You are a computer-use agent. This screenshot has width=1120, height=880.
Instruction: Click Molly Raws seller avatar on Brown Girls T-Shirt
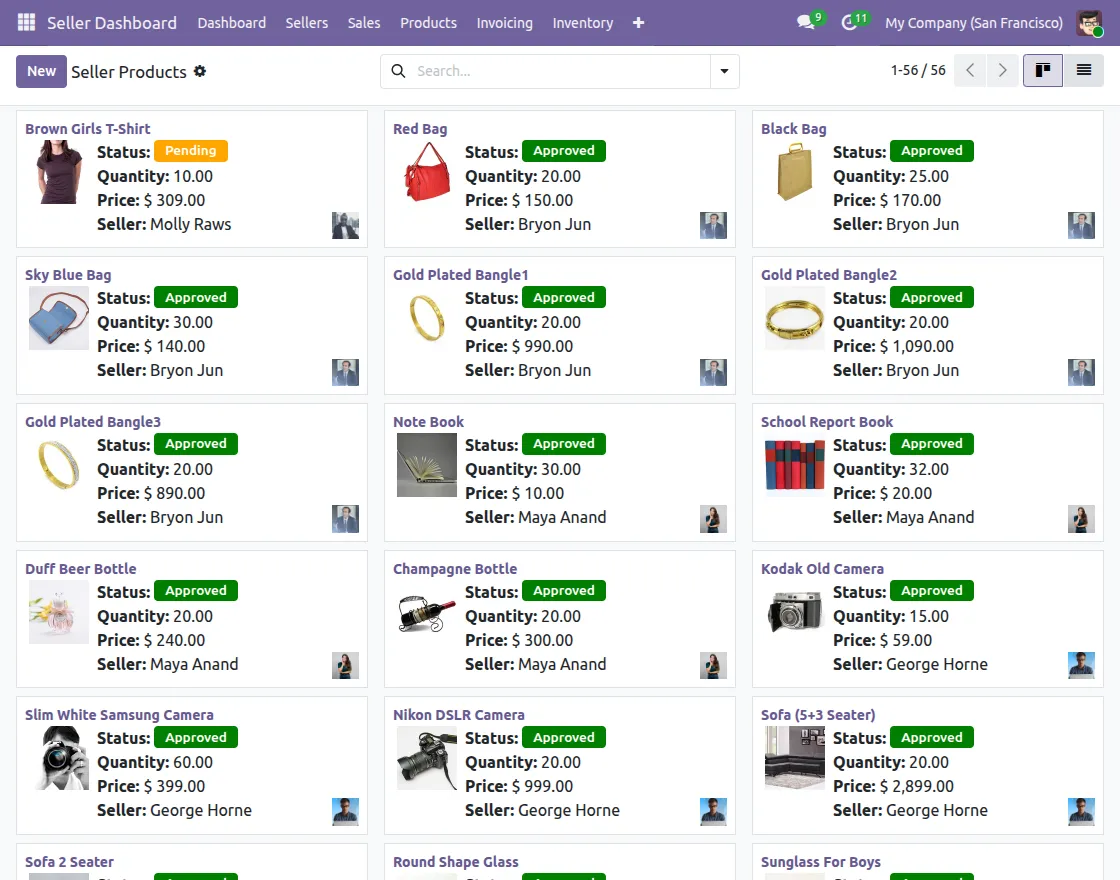click(x=345, y=226)
